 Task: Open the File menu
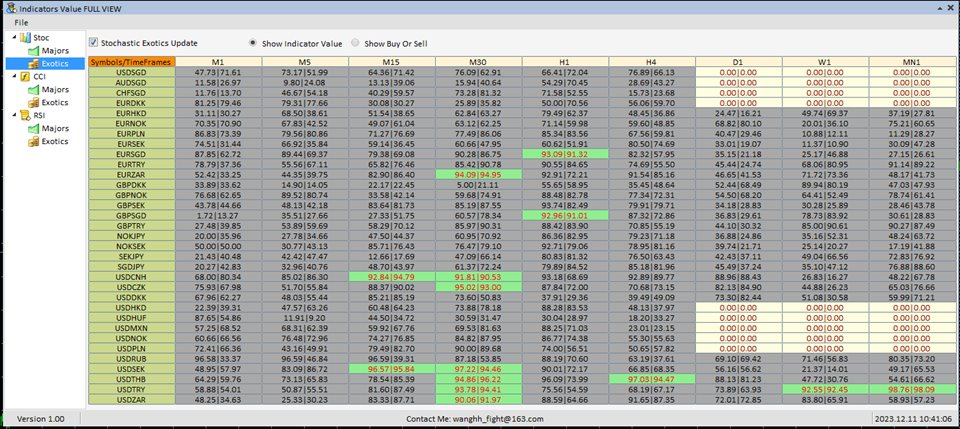click(x=21, y=23)
